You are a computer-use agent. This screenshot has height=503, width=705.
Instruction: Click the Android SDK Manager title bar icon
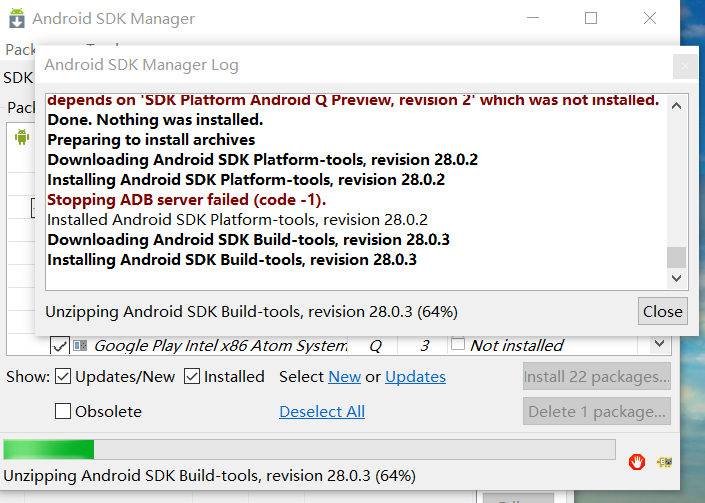[16, 18]
